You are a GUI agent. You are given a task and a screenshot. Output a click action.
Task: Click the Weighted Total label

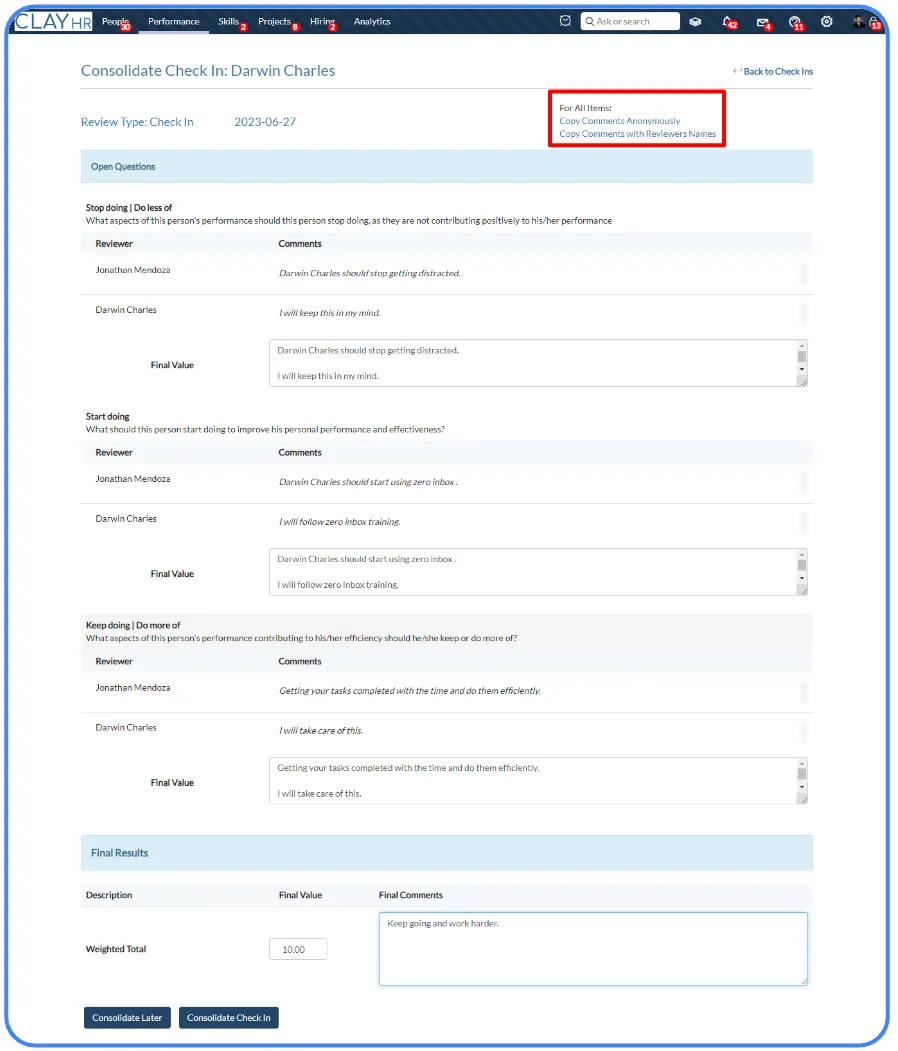(x=116, y=949)
